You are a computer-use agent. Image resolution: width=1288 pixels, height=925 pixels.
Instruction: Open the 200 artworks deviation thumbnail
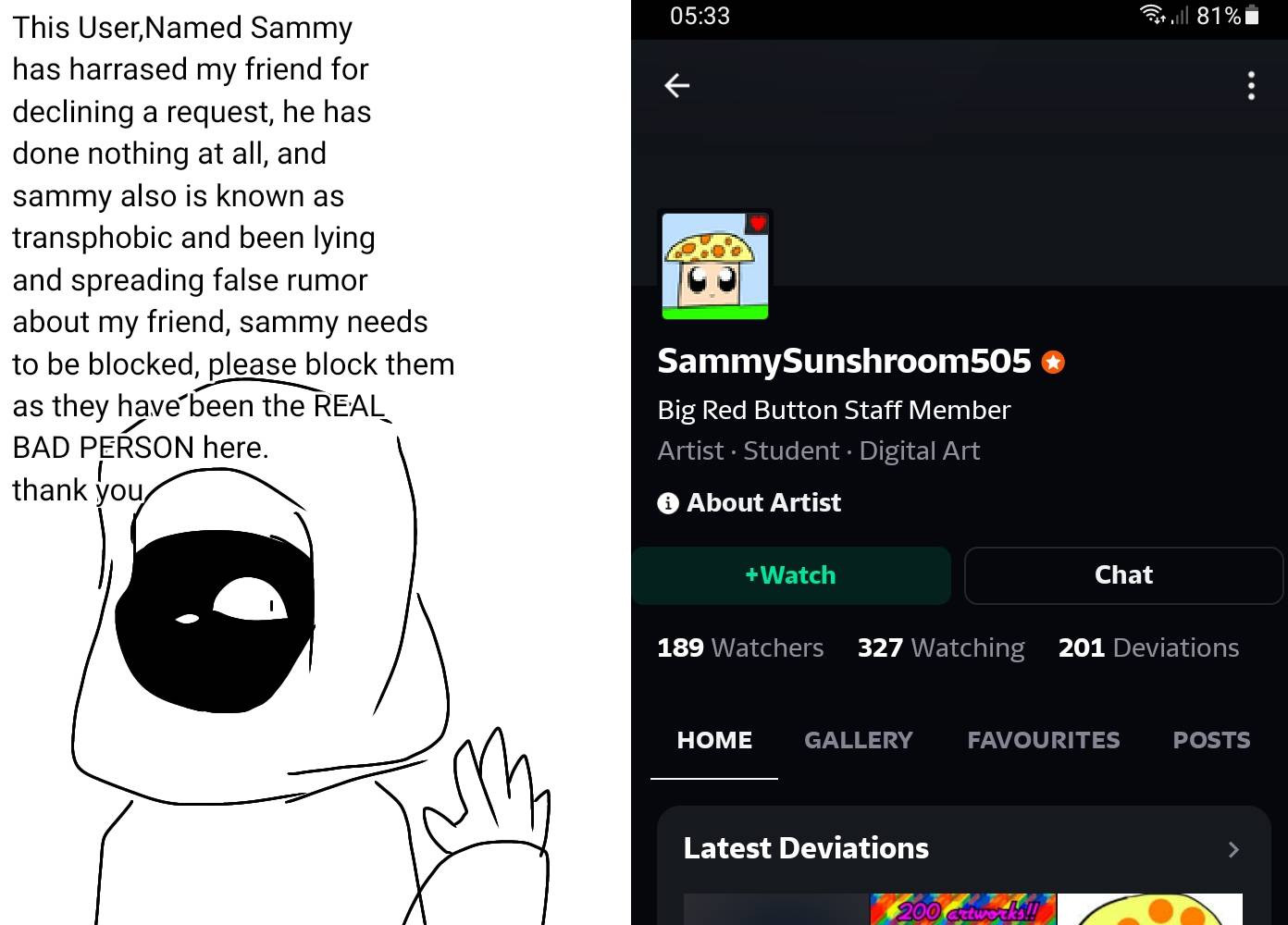pyautogui.click(x=963, y=909)
